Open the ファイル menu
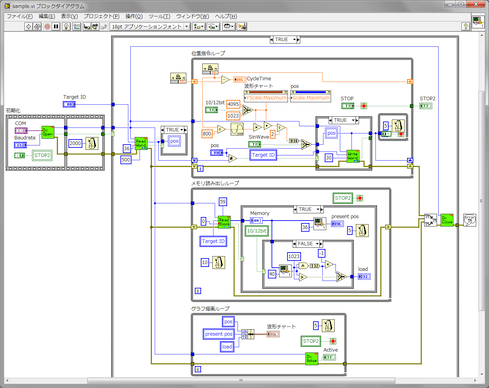Image resolution: width=489 pixels, height=388 pixels. coord(20,16)
